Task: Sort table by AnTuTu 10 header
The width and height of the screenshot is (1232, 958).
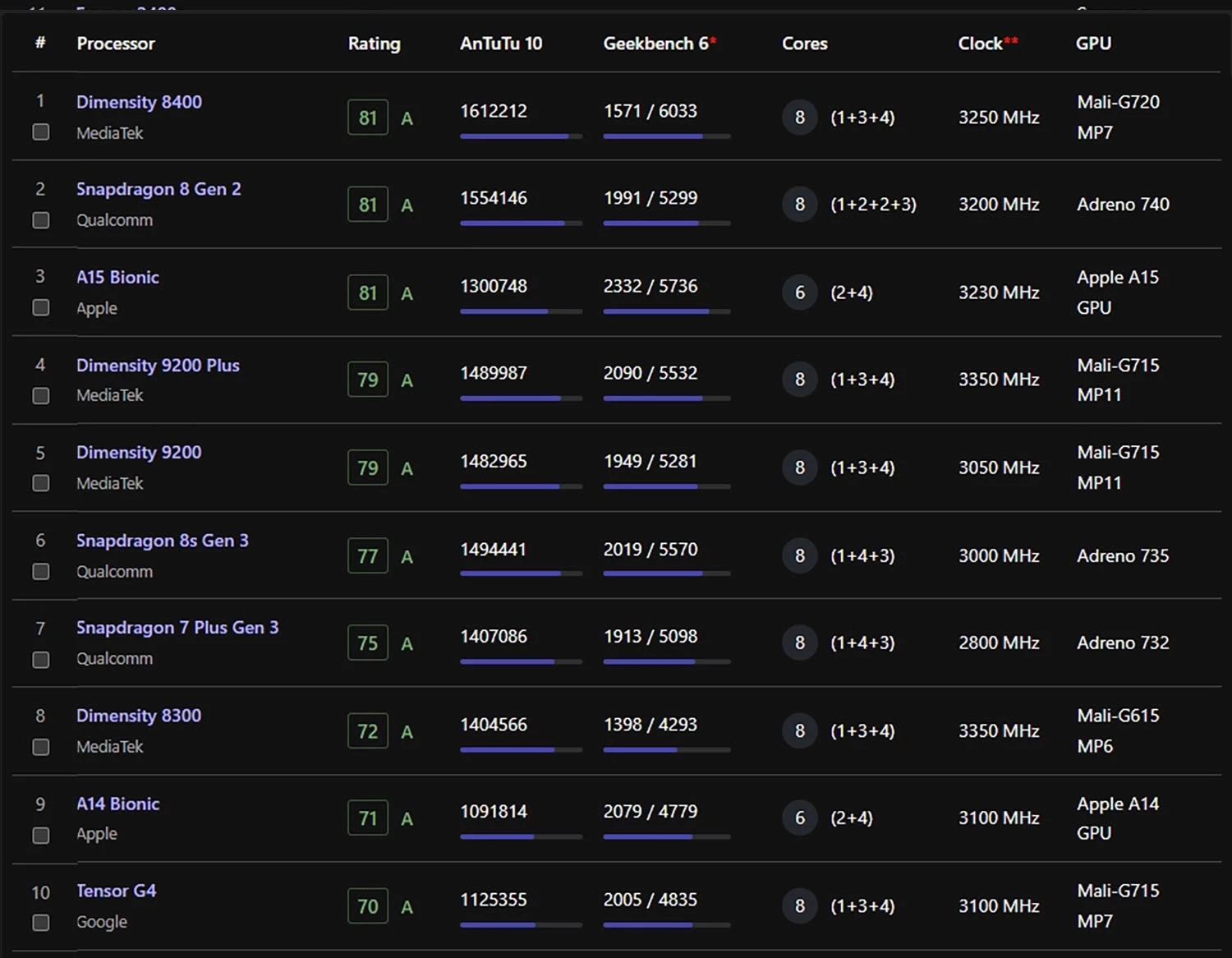Action: click(501, 44)
